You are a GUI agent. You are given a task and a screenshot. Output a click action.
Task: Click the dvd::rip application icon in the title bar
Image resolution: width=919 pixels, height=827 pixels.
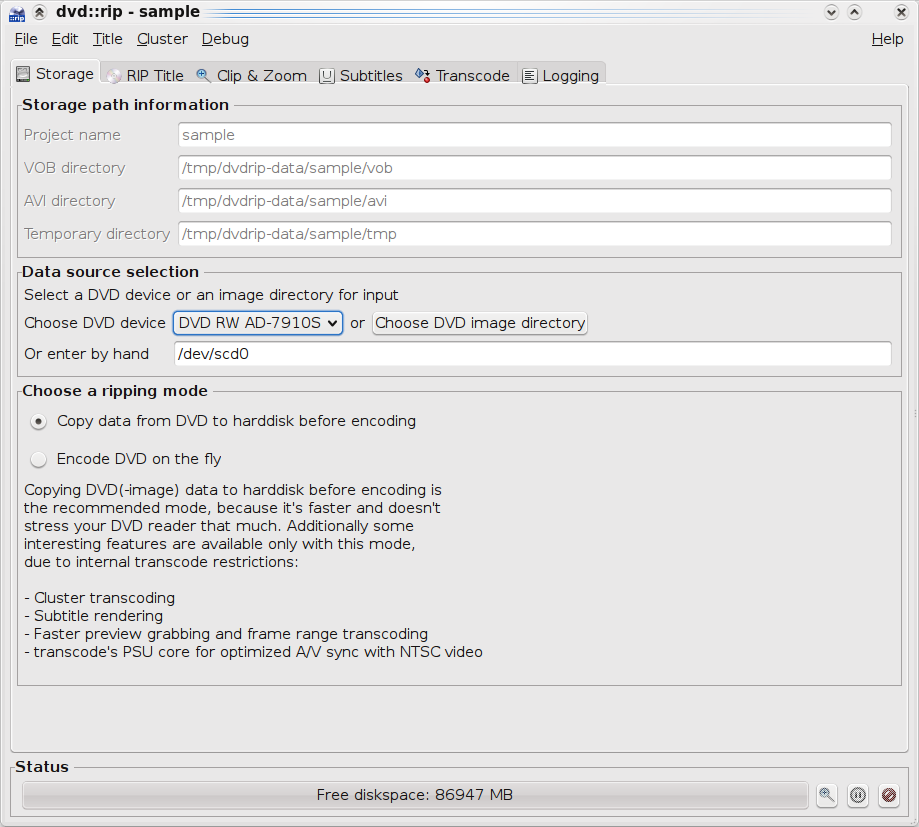[x=16, y=12]
